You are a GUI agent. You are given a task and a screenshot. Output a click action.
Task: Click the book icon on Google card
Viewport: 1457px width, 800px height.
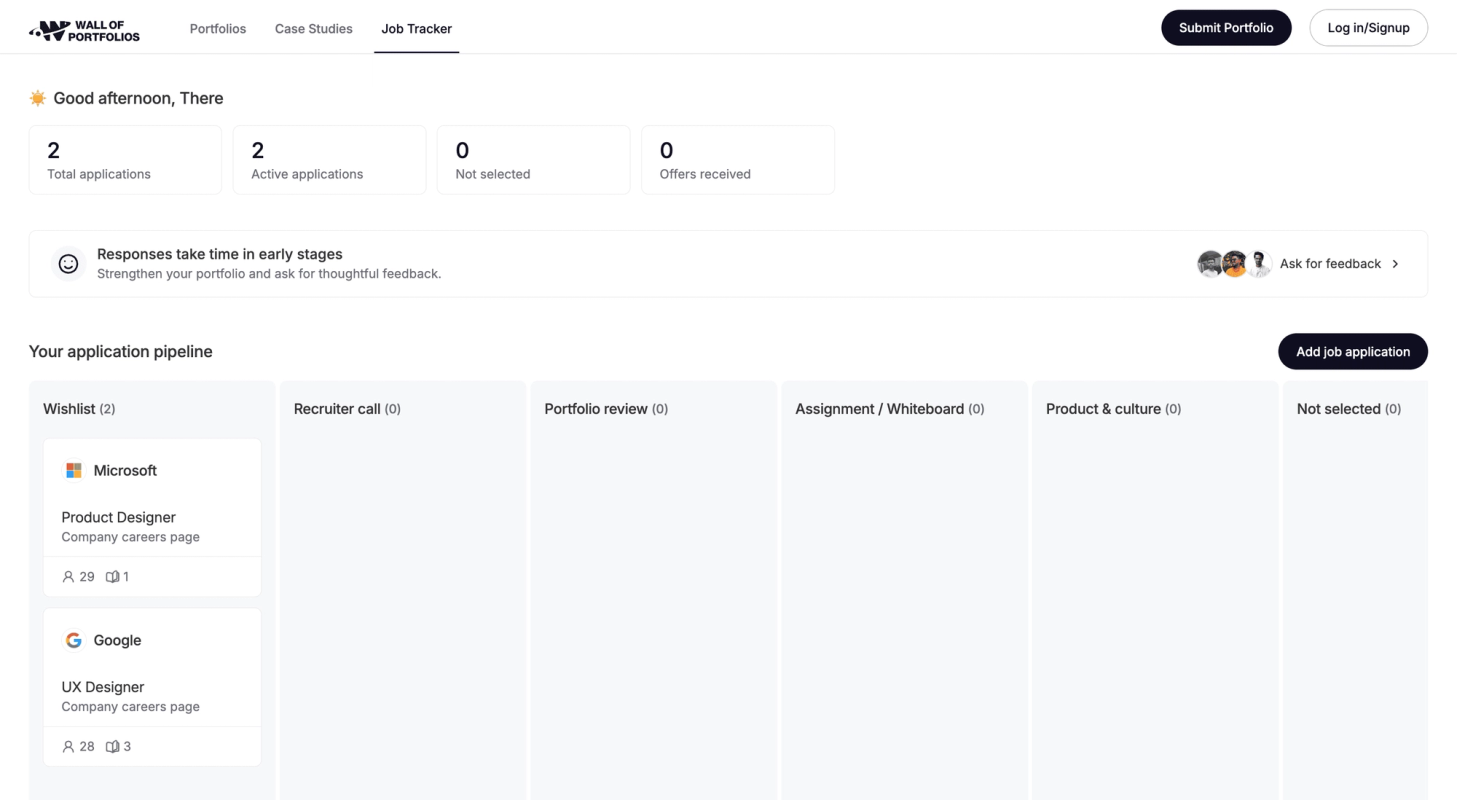coord(113,747)
